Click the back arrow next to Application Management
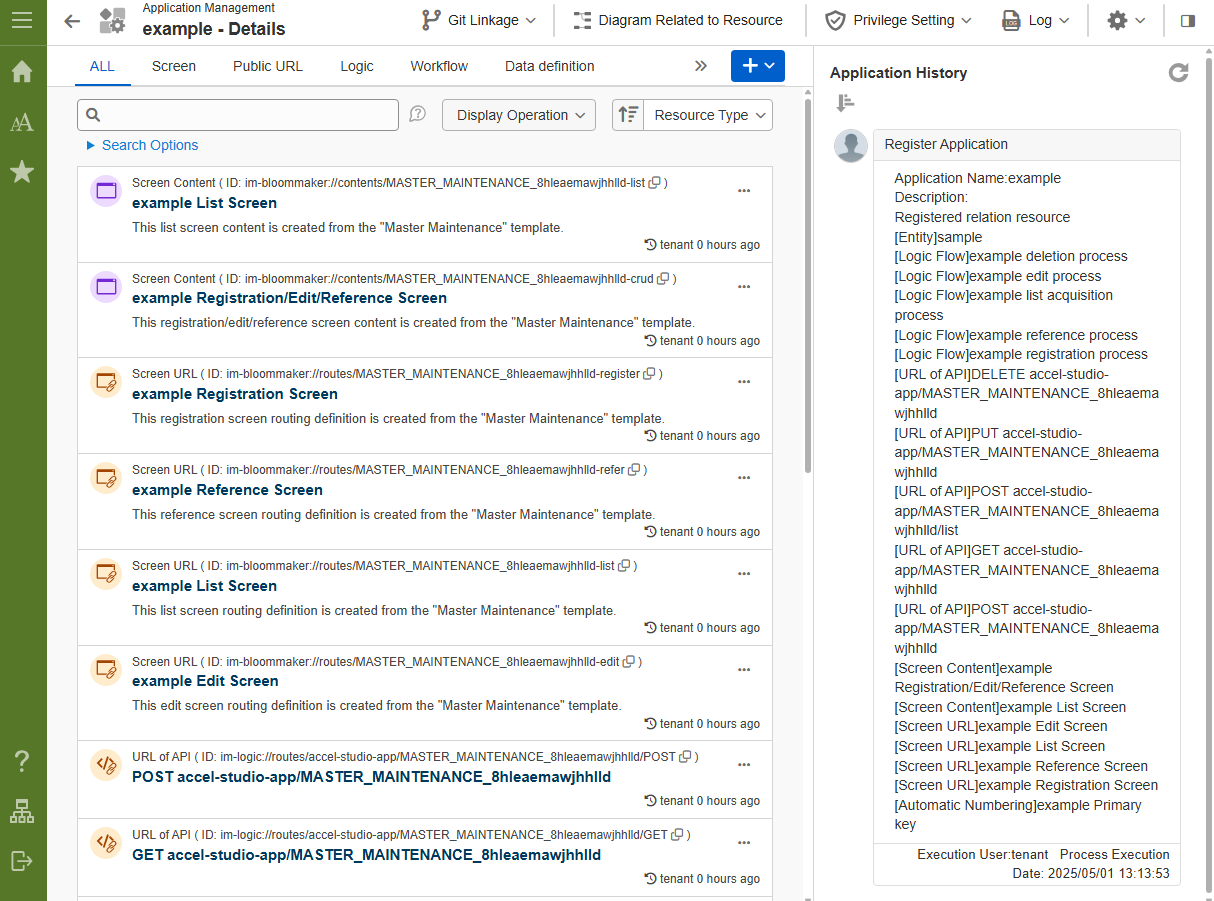This screenshot has width=1214, height=901. click(x=72, y=21)
